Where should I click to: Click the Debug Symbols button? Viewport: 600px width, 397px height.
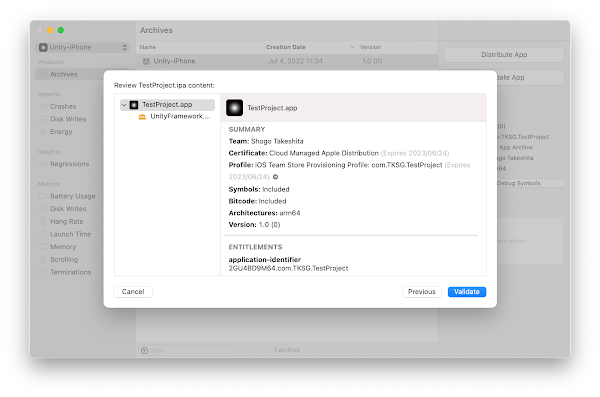point(530,183)
